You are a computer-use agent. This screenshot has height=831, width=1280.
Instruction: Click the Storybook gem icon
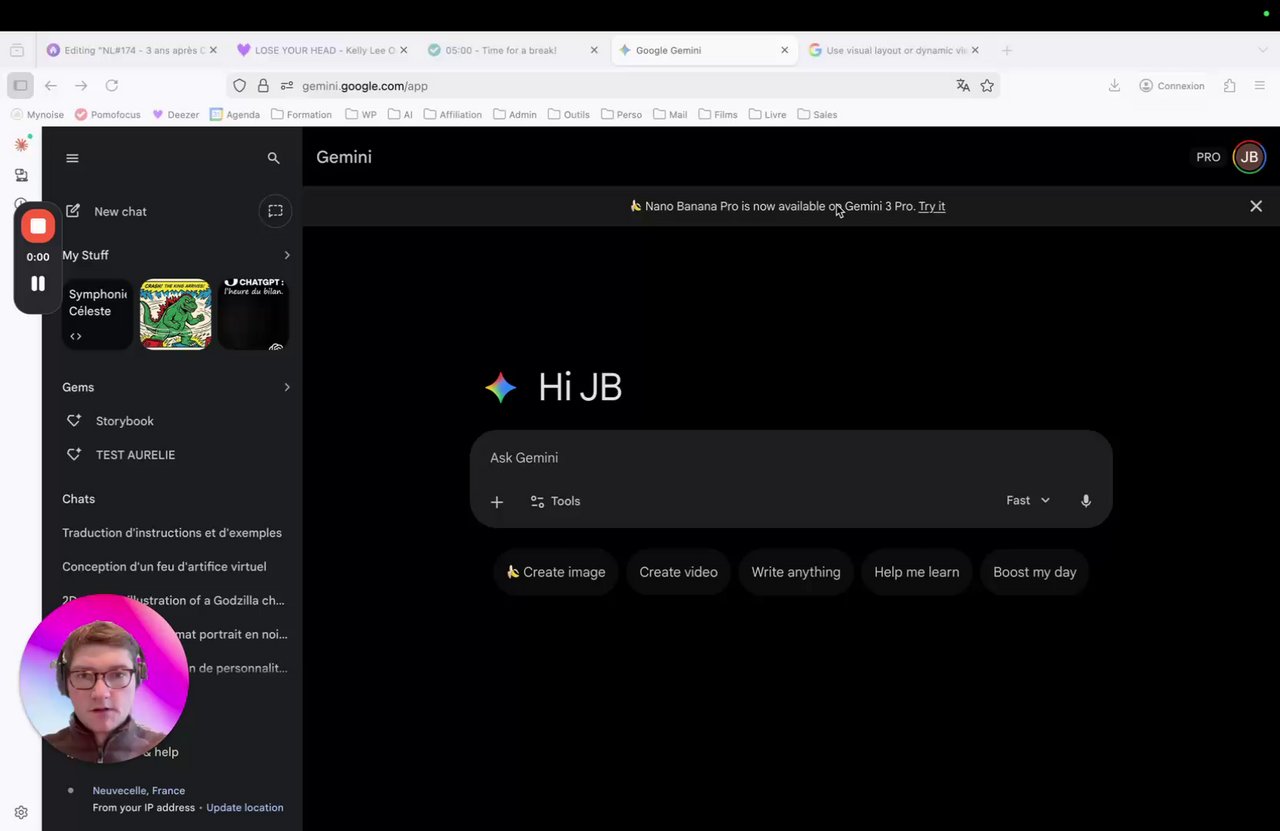tap(73, 421)
